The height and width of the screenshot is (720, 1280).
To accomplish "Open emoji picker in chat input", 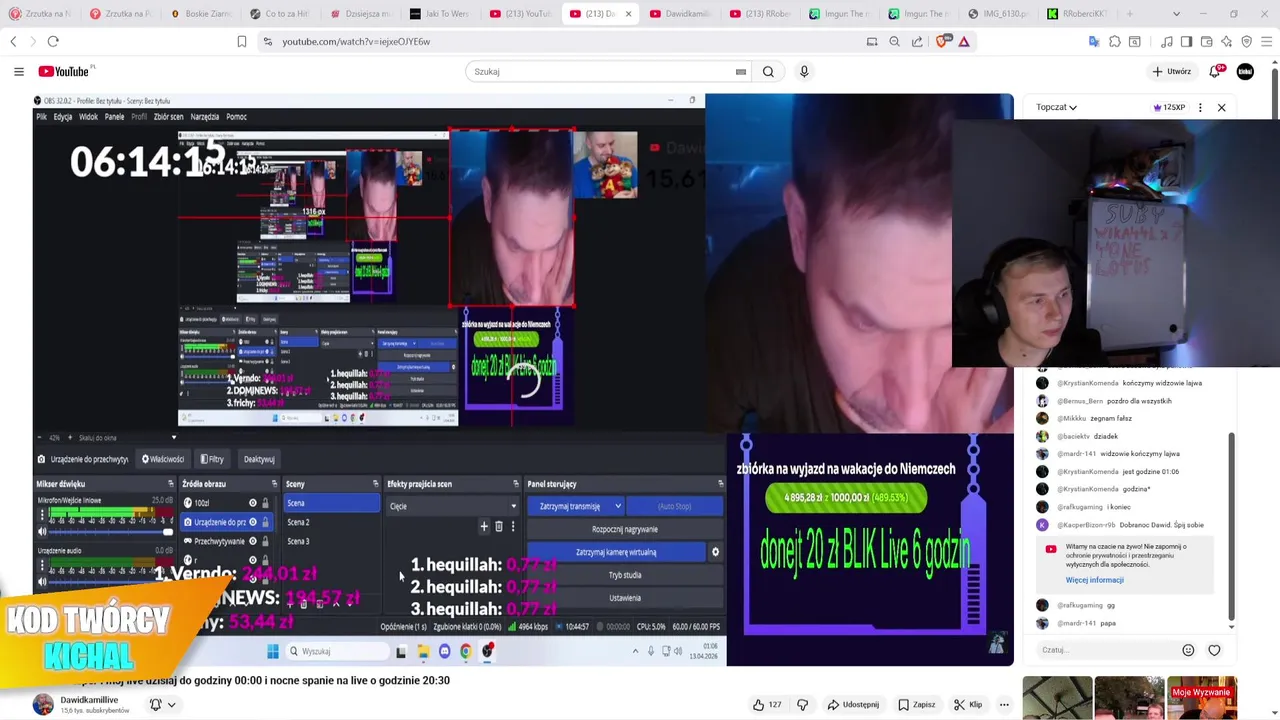I will [1188, 650].
